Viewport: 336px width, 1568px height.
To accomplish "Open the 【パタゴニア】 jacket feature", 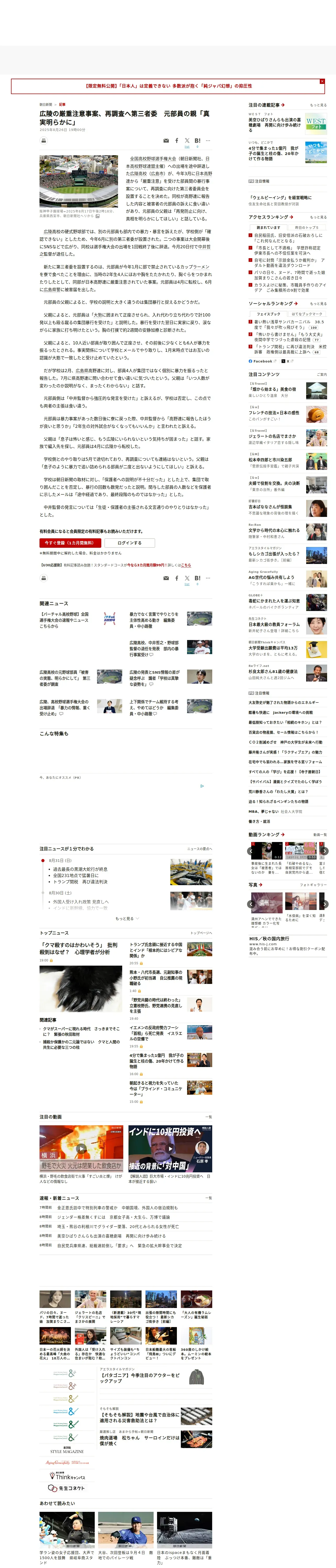I will (140, 1377).
